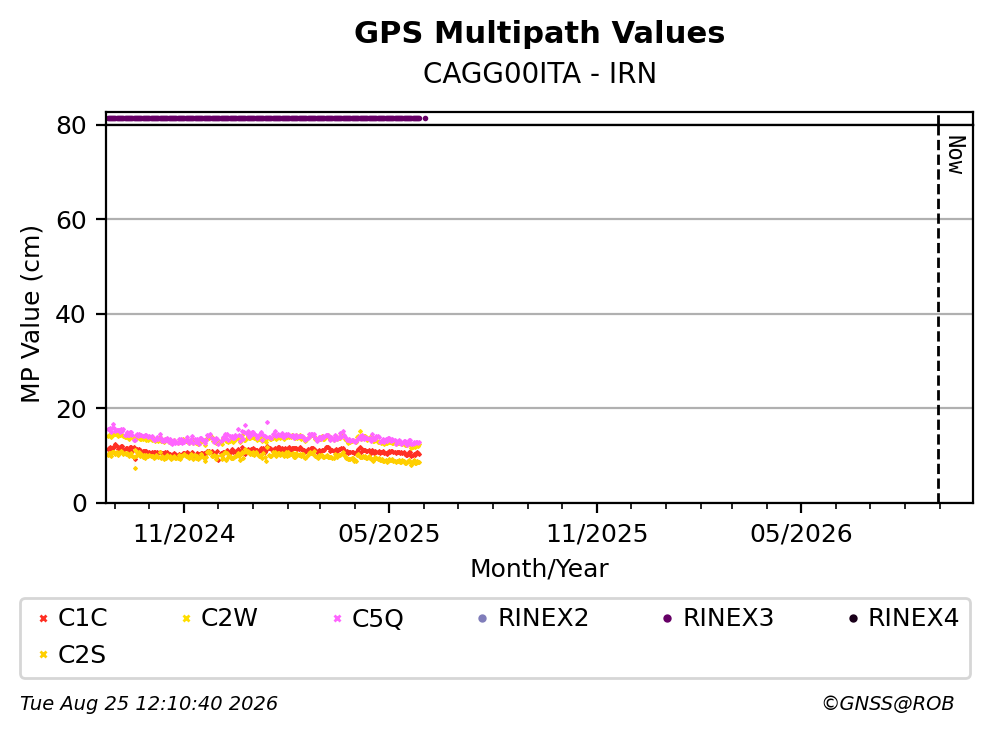
Task: Click the magenta C5Q legend marker
Action: [337, 619]
